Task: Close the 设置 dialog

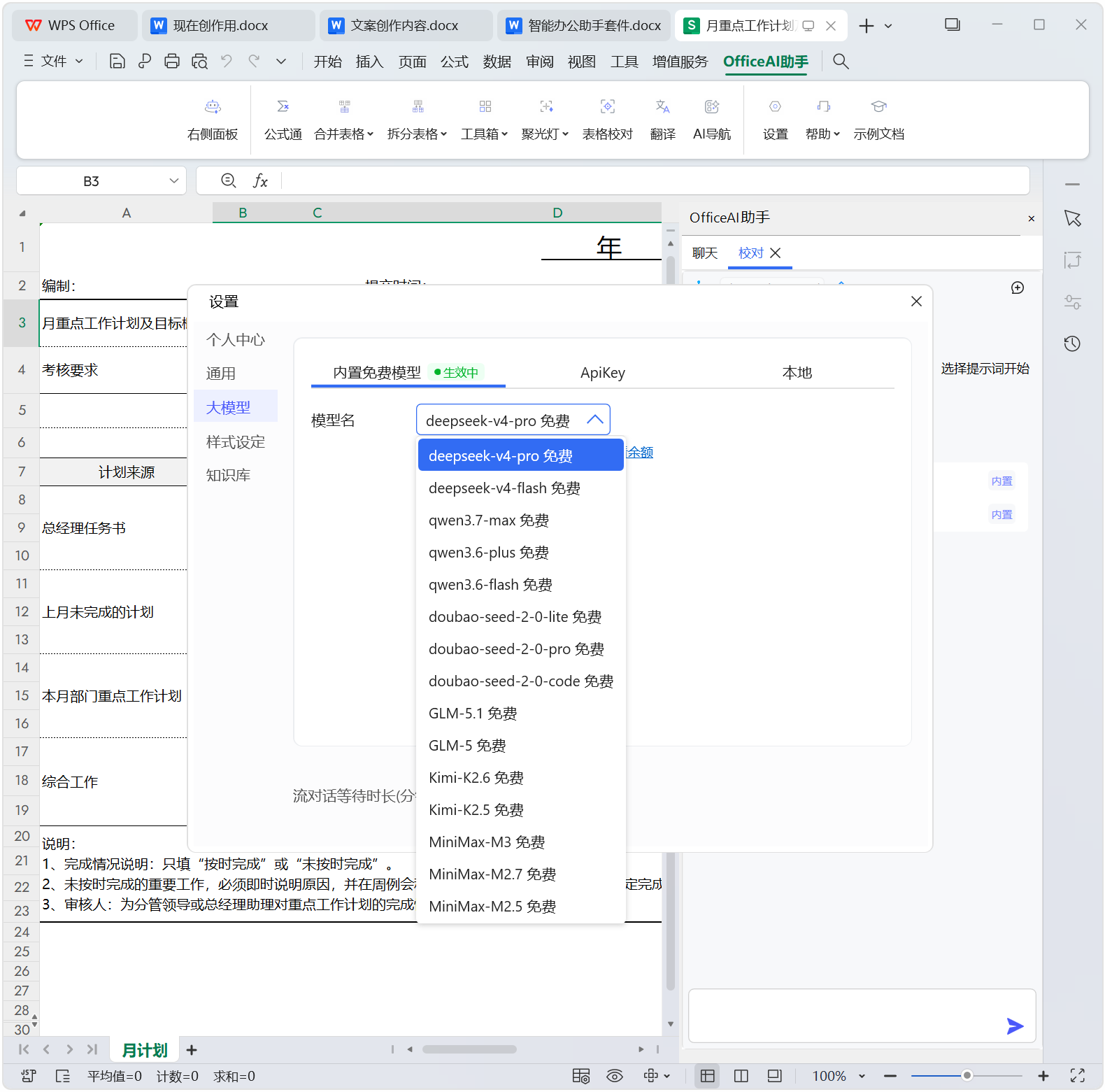Action: [x=916, y=302]
